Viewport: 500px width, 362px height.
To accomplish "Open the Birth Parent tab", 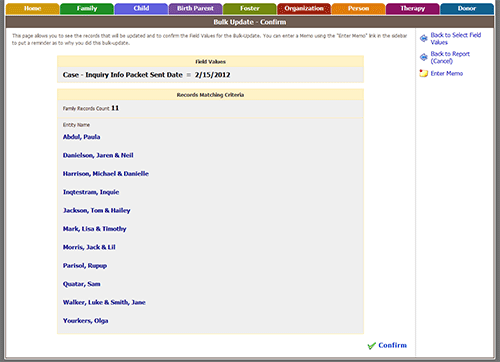I will (195, 9).
